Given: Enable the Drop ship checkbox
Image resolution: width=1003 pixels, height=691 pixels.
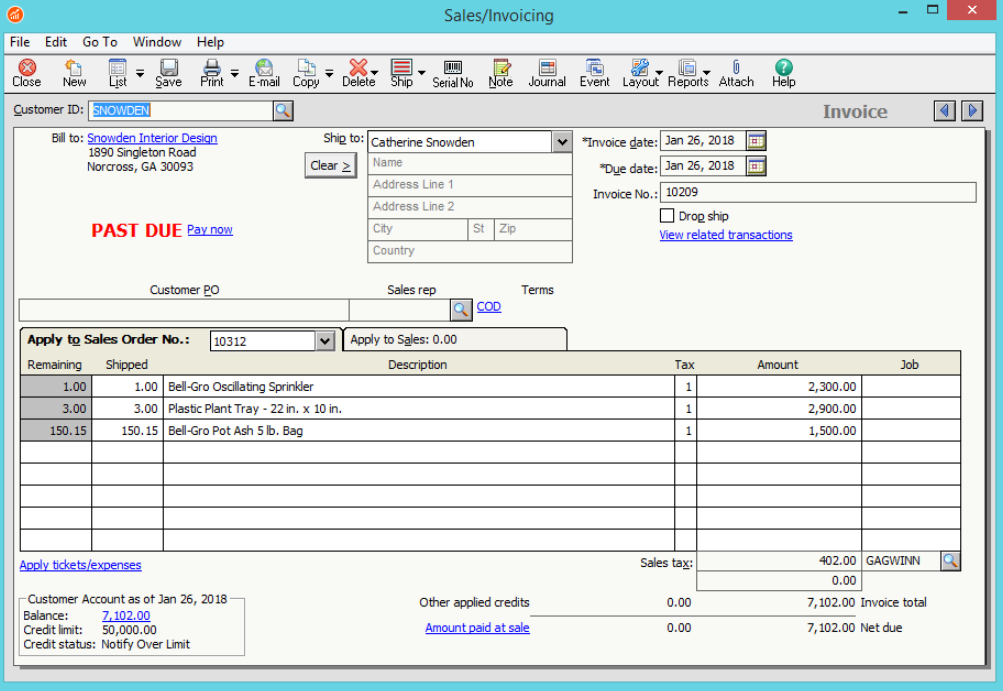Looking at the screenshot, I should tap(667, 216).
